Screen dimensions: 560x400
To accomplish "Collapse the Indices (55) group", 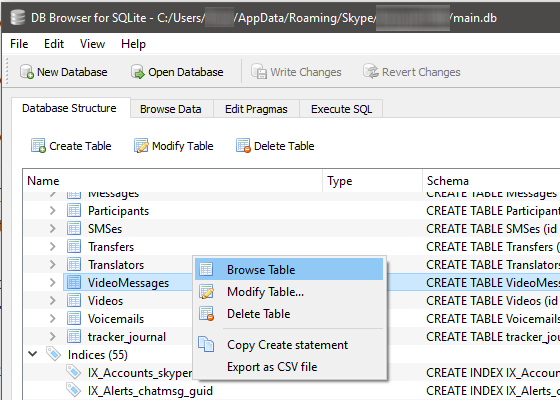I will (x=32, y=354).
